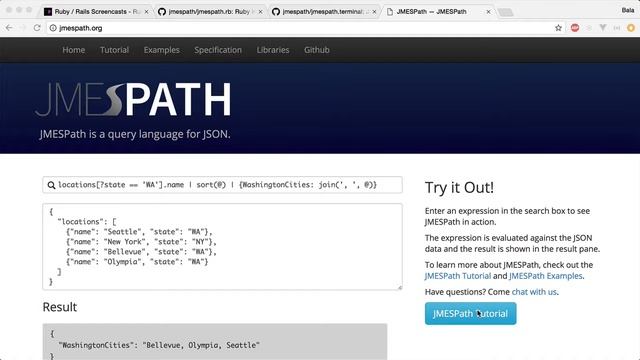Click the "New York" JSON row
The image size is (640, 360).
pyautogui.click(x=141, y=242)
